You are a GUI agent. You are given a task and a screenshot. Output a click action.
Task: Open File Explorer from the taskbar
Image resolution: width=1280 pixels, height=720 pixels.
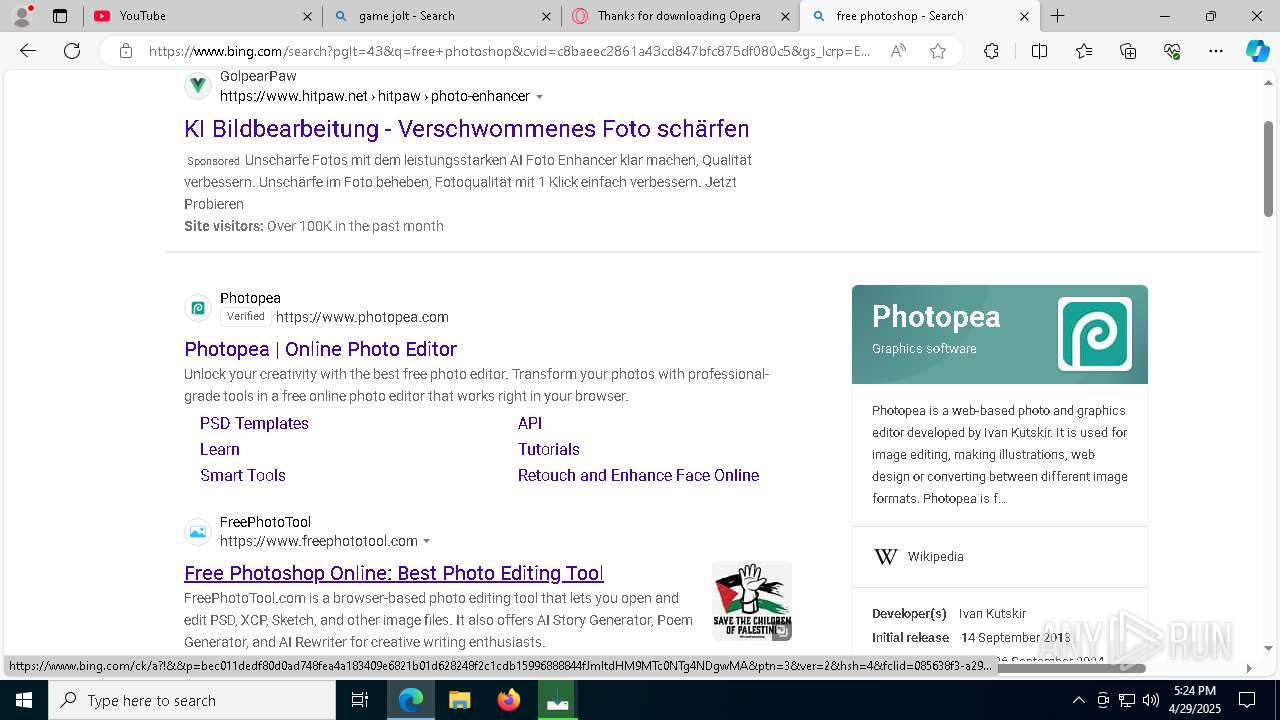(459, 700)
